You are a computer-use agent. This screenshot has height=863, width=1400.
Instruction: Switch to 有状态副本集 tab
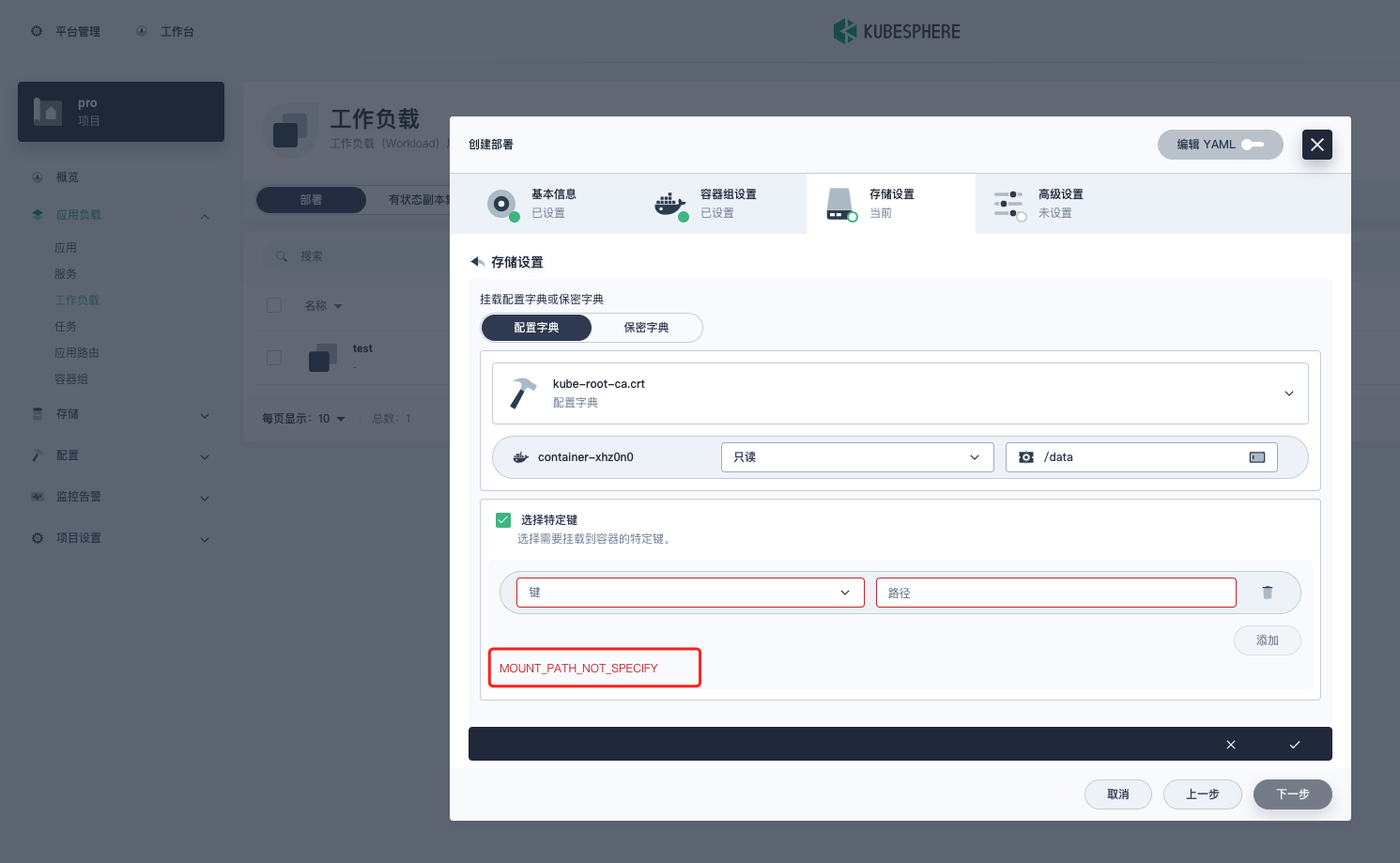point(419,200)
